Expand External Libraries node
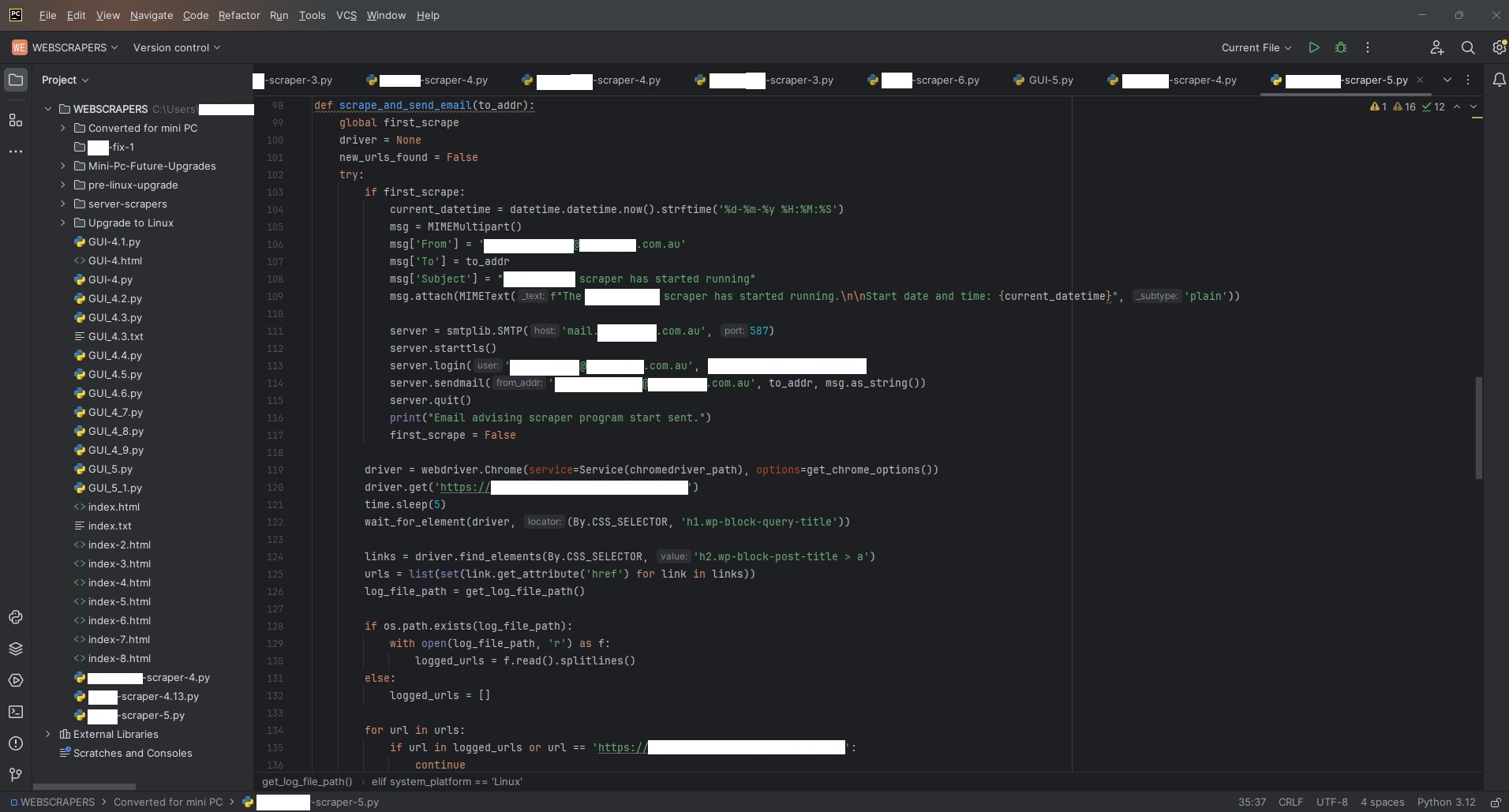 coord(48,734)
